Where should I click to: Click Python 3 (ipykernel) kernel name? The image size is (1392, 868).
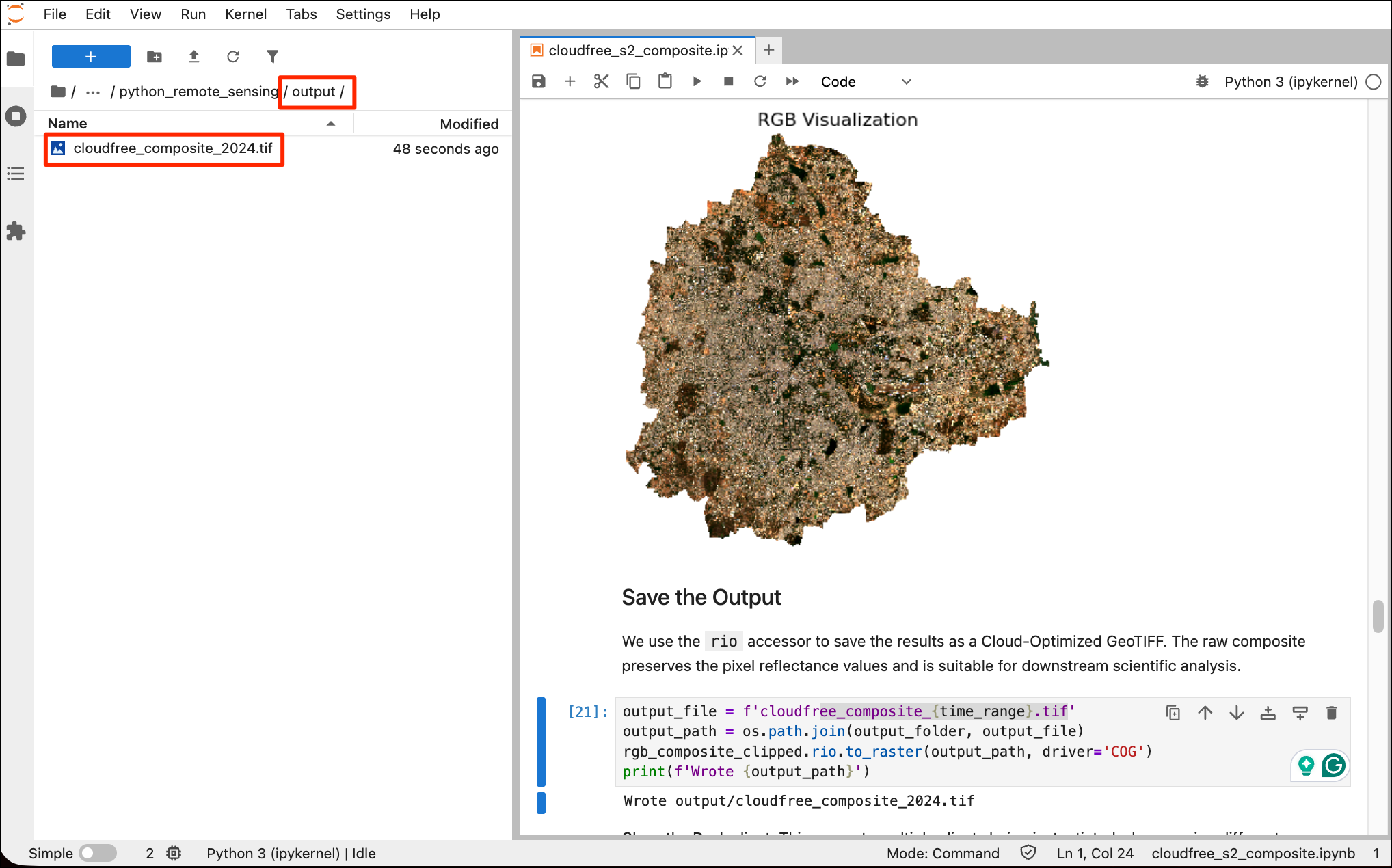coord(1291,82)
